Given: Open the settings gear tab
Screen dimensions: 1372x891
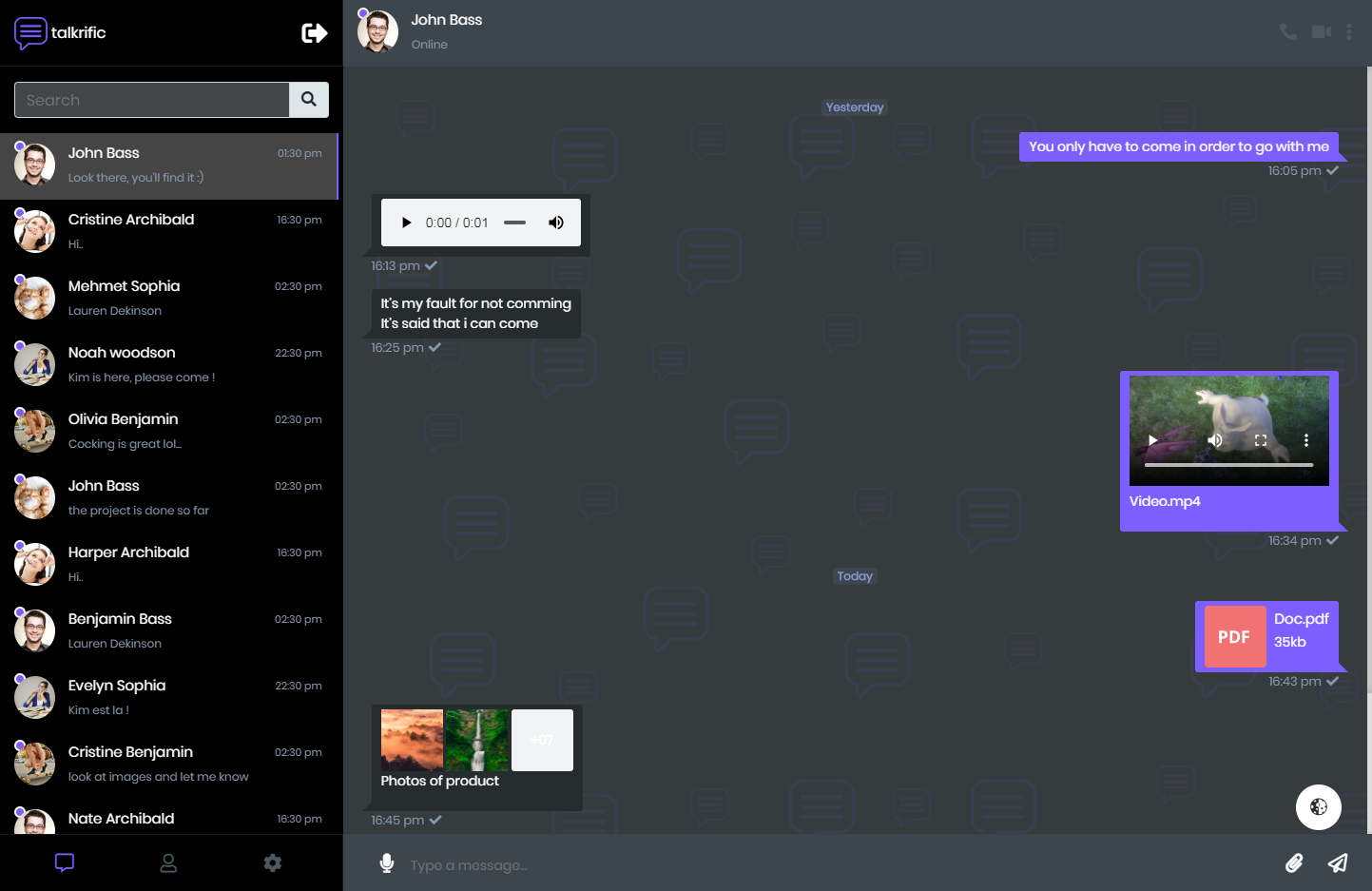Looking at the screenshot, I should coord(273,863).
